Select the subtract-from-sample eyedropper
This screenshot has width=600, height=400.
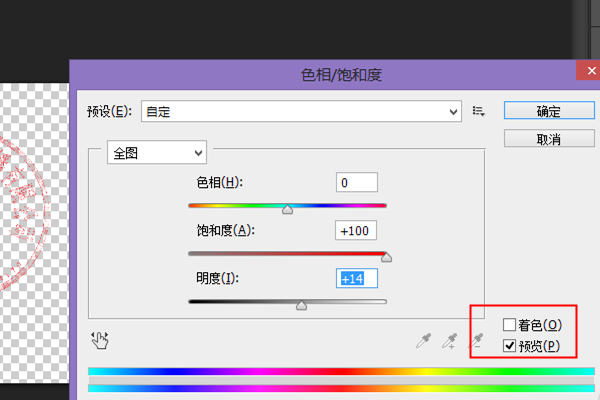[x=476, y=340]
